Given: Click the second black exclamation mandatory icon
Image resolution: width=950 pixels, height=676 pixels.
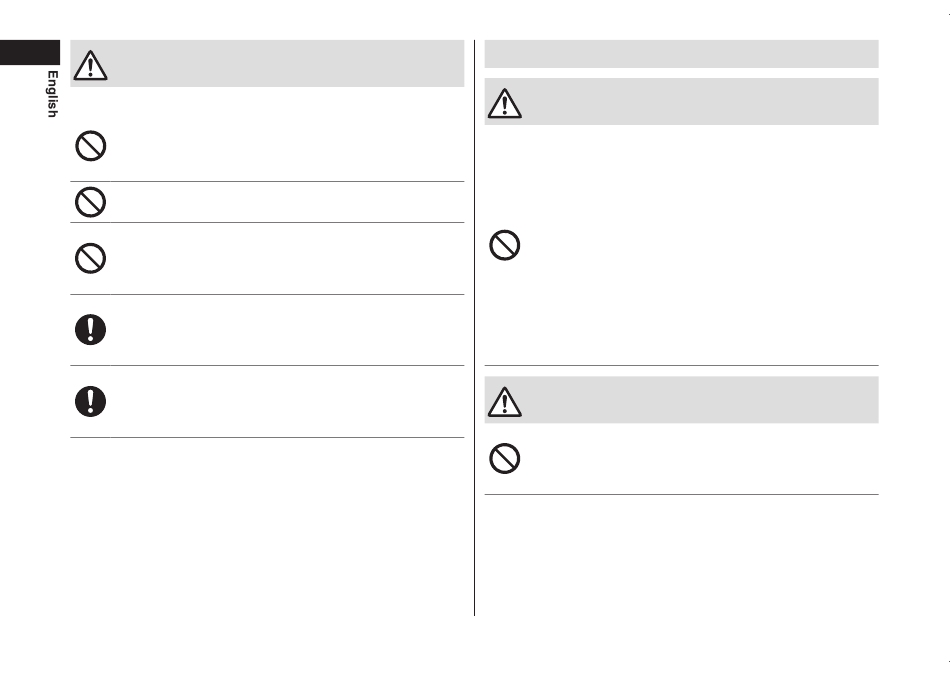Looking at the screenshot, I should pyautogui.click(x=90, y=401).
